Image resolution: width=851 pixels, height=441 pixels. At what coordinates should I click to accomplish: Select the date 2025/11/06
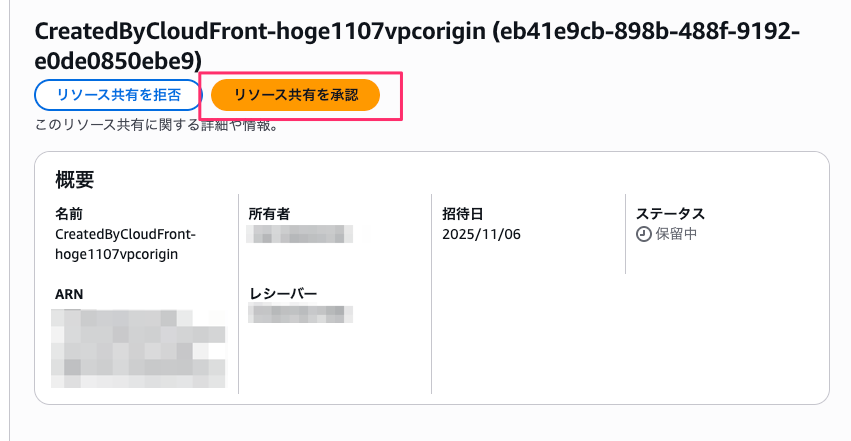(481, 234)
